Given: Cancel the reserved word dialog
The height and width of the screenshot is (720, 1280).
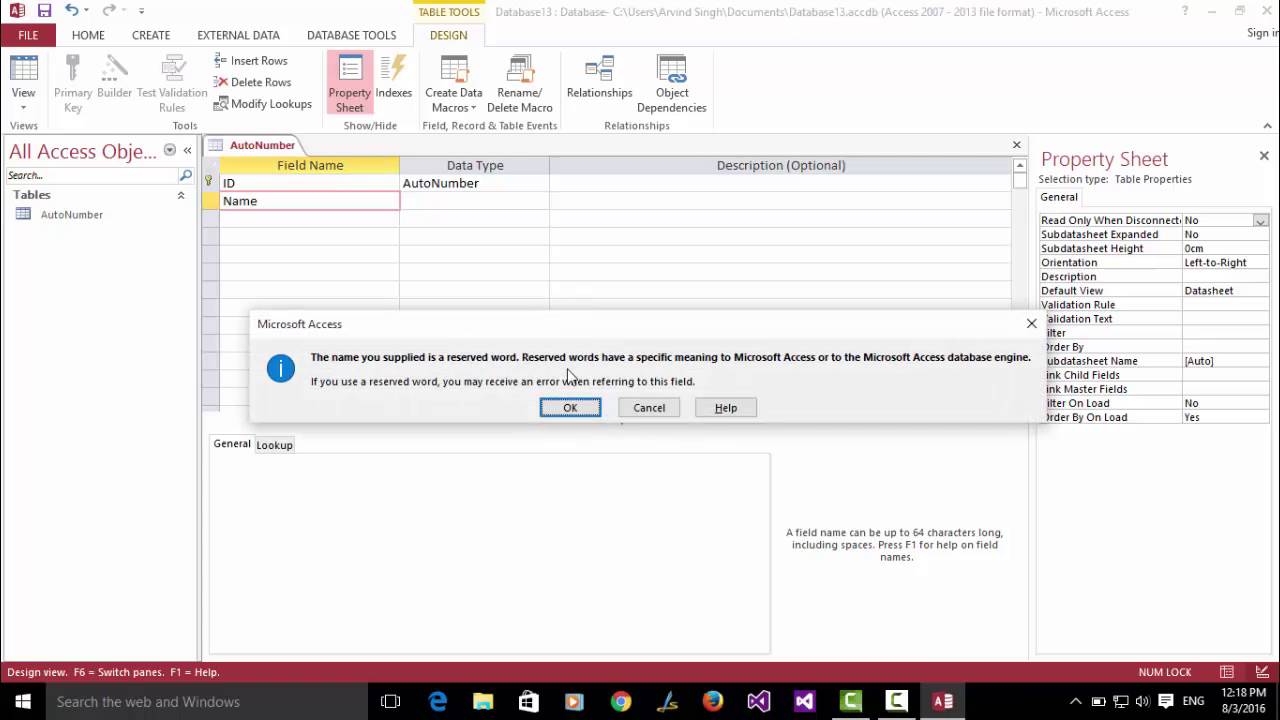Looking at the screenshot, I should click(649, 408).
